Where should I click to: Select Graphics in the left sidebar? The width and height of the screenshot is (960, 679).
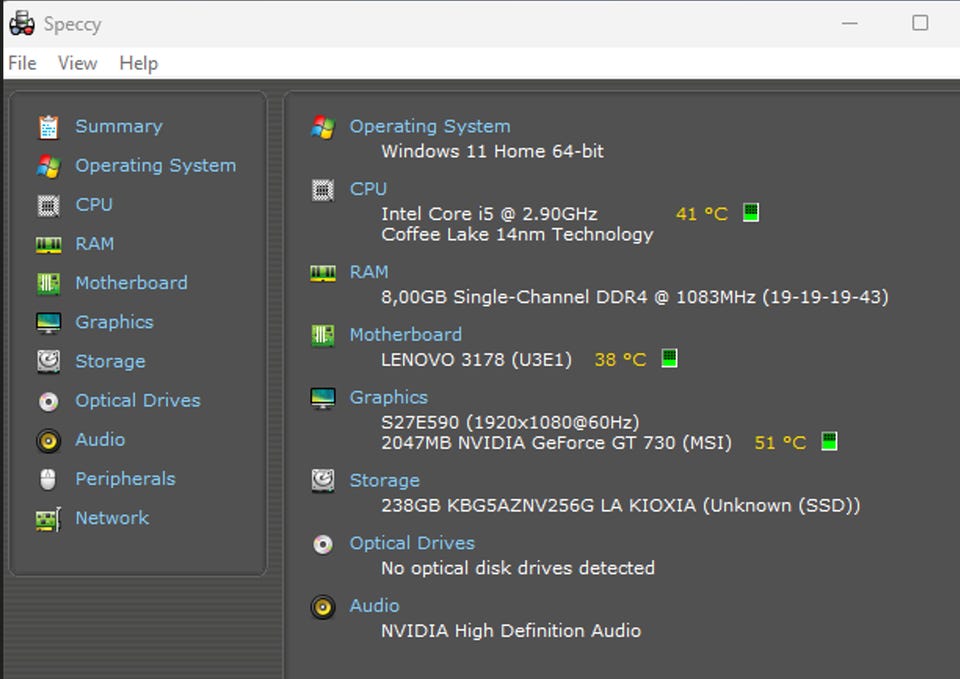(114, 322)
